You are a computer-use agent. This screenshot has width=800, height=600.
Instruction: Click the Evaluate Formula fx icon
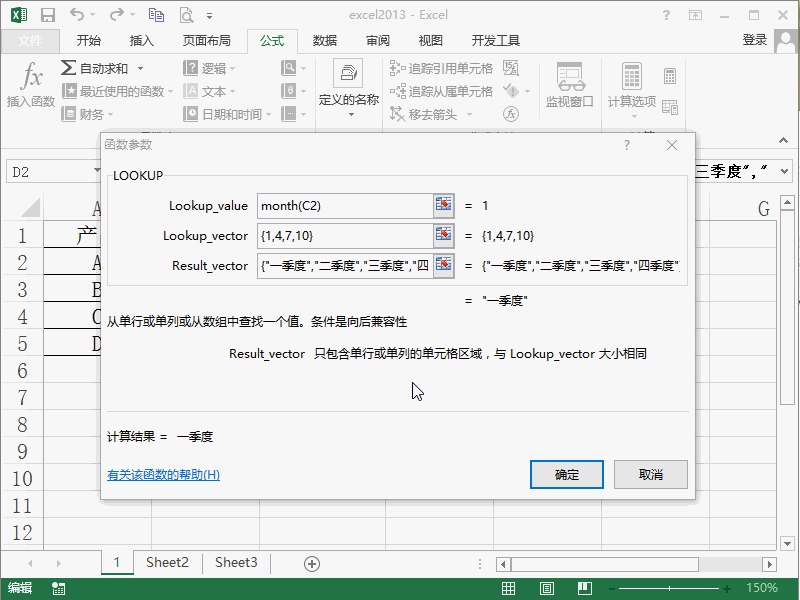(x=511, y=114)
